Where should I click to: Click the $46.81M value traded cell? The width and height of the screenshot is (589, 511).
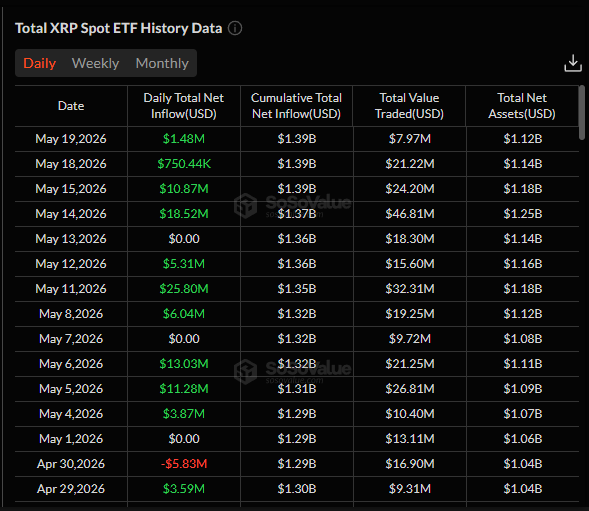(x=410, y=214)
